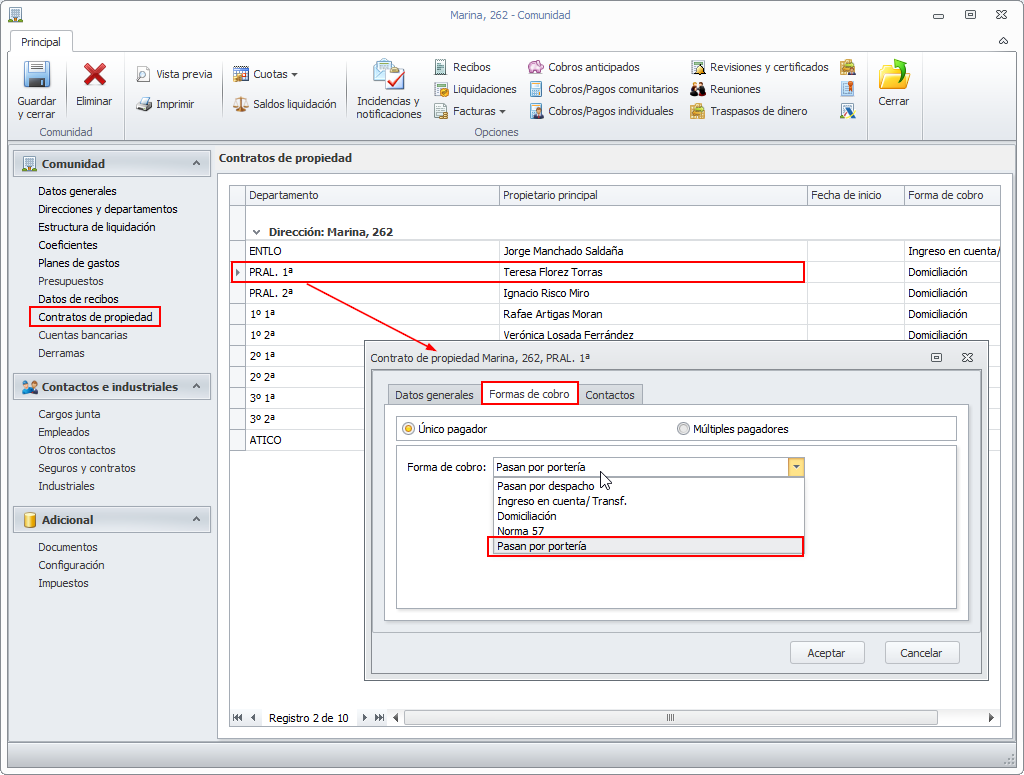Screen dimensions: 1024x775
Task: Maximize the Contrato de propiedad dialog
Action: pos(936,357)
